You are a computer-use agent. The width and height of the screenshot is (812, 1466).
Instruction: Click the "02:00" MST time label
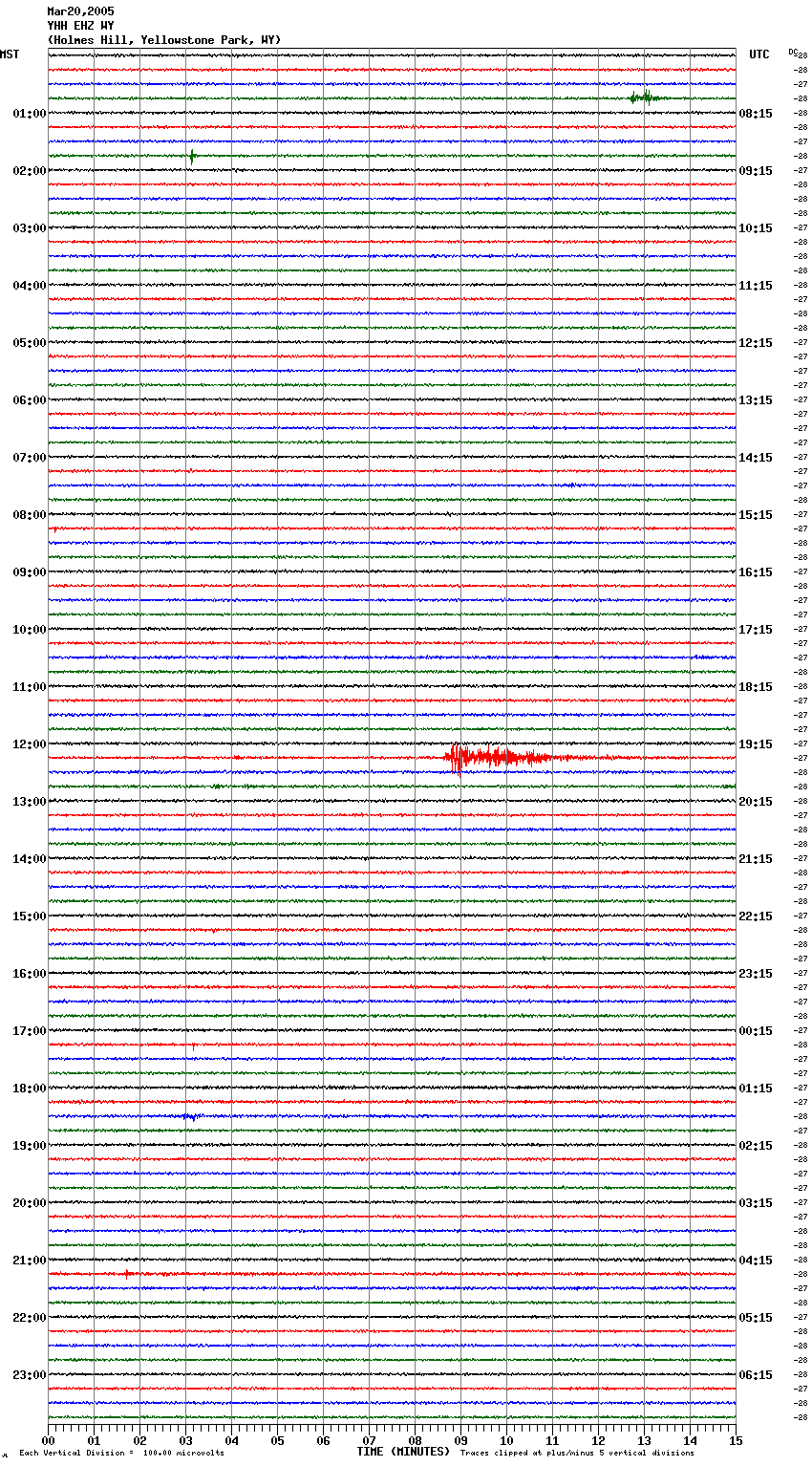(30, 171)
